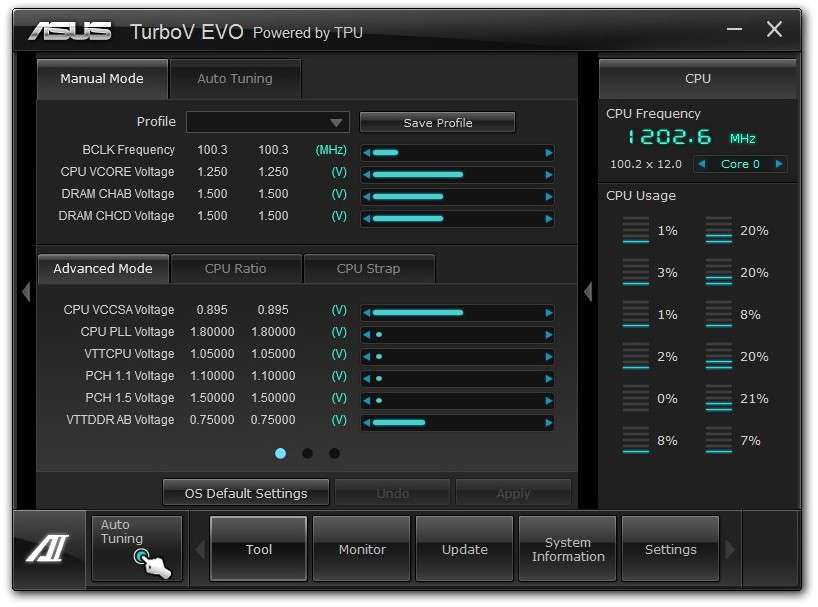Raise DRAM CHAB Voltage using right arrow
818x607 pixels.
(x=548, y=197)
